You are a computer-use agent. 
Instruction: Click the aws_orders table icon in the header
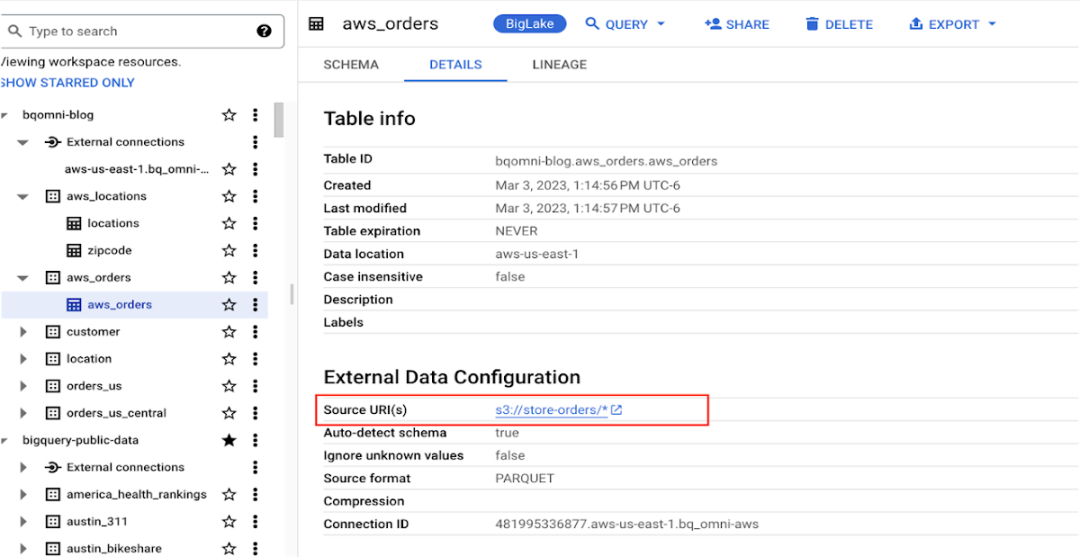click(x=316, y=24)
